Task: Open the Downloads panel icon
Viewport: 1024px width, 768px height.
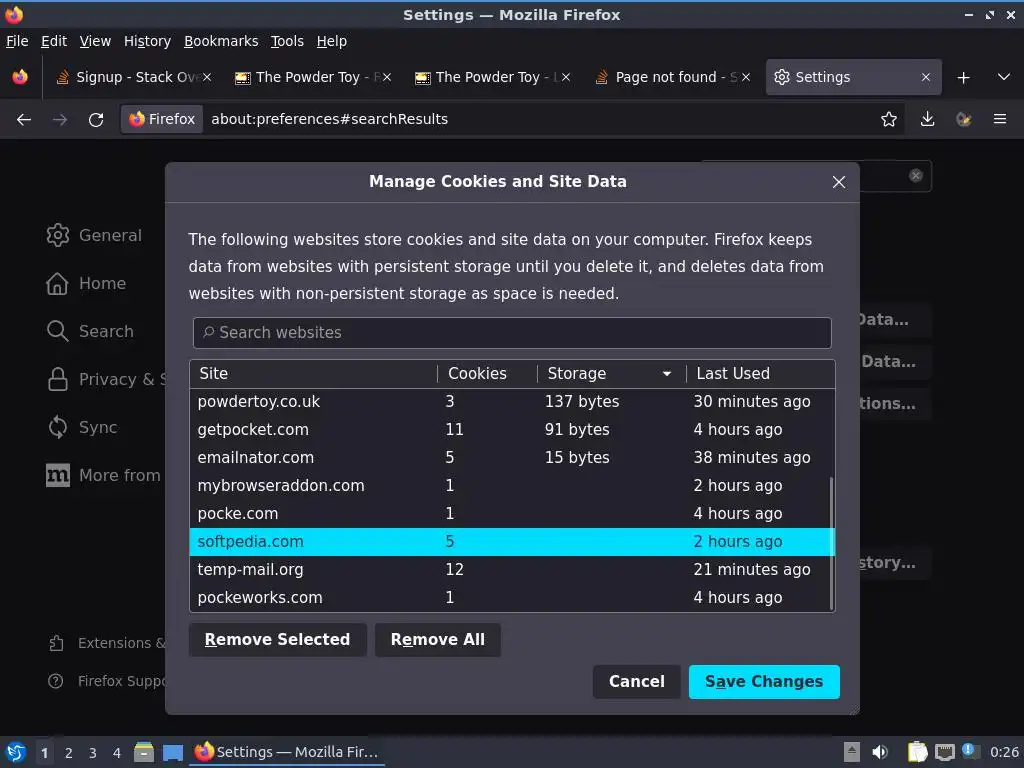Action: pos(927,120)
